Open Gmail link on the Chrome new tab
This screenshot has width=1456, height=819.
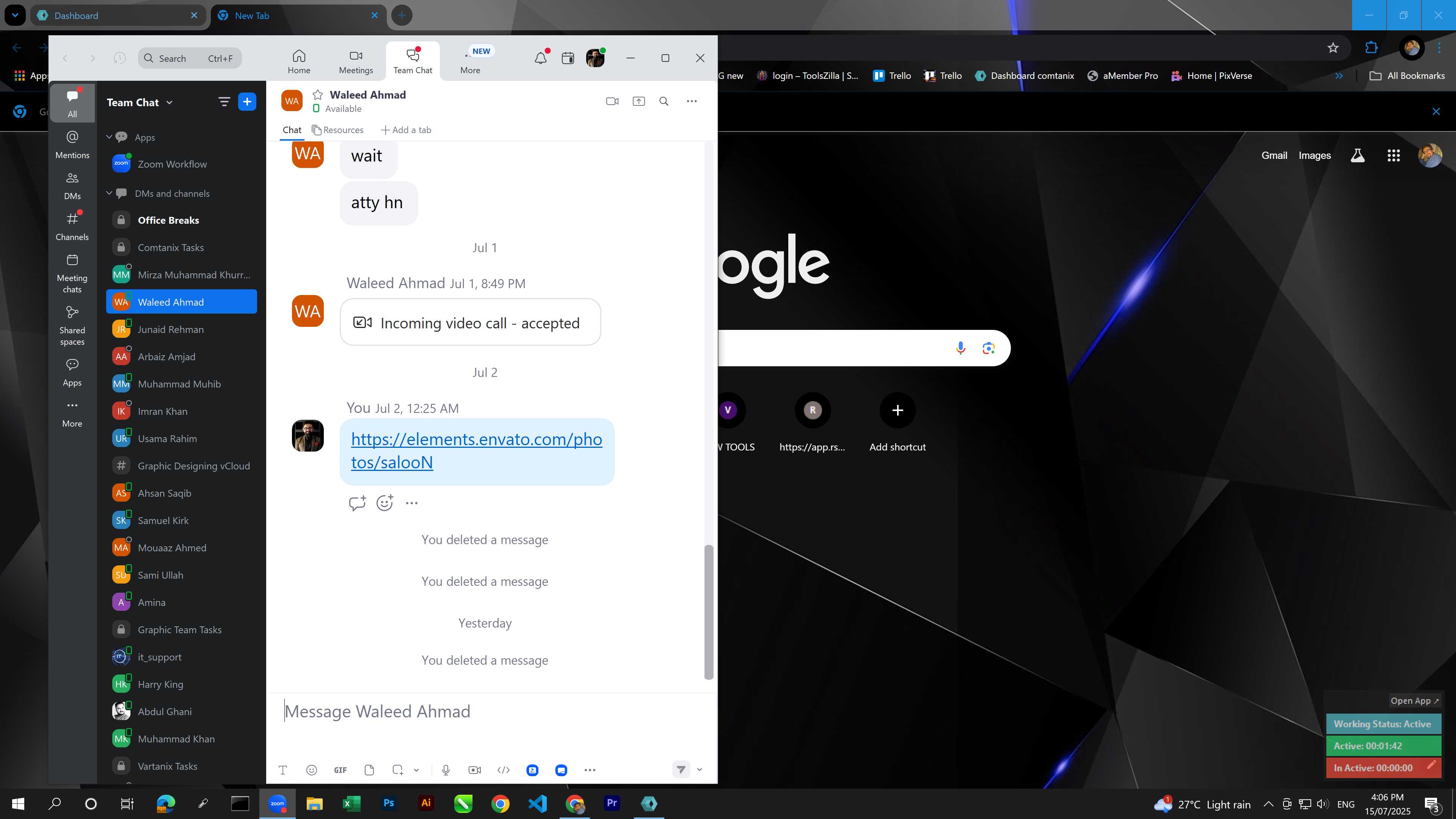coord(1274,155)
